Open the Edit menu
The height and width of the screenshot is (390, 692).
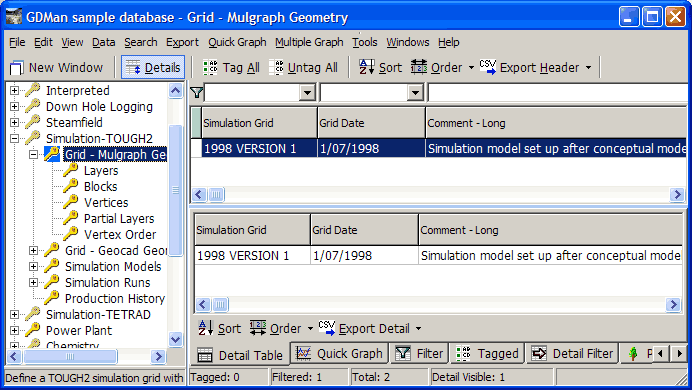(x=43, y=42)
